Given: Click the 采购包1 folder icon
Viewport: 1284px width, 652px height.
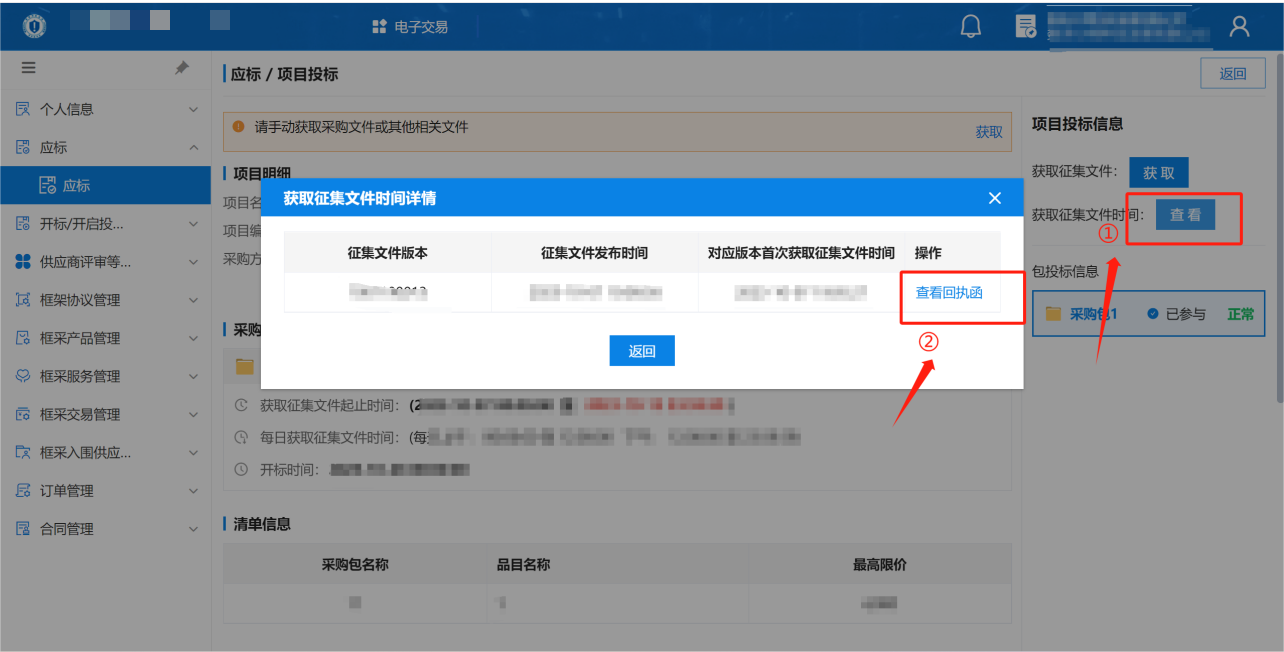Looking at the screenshot, I should click(x=1052, y=314).
